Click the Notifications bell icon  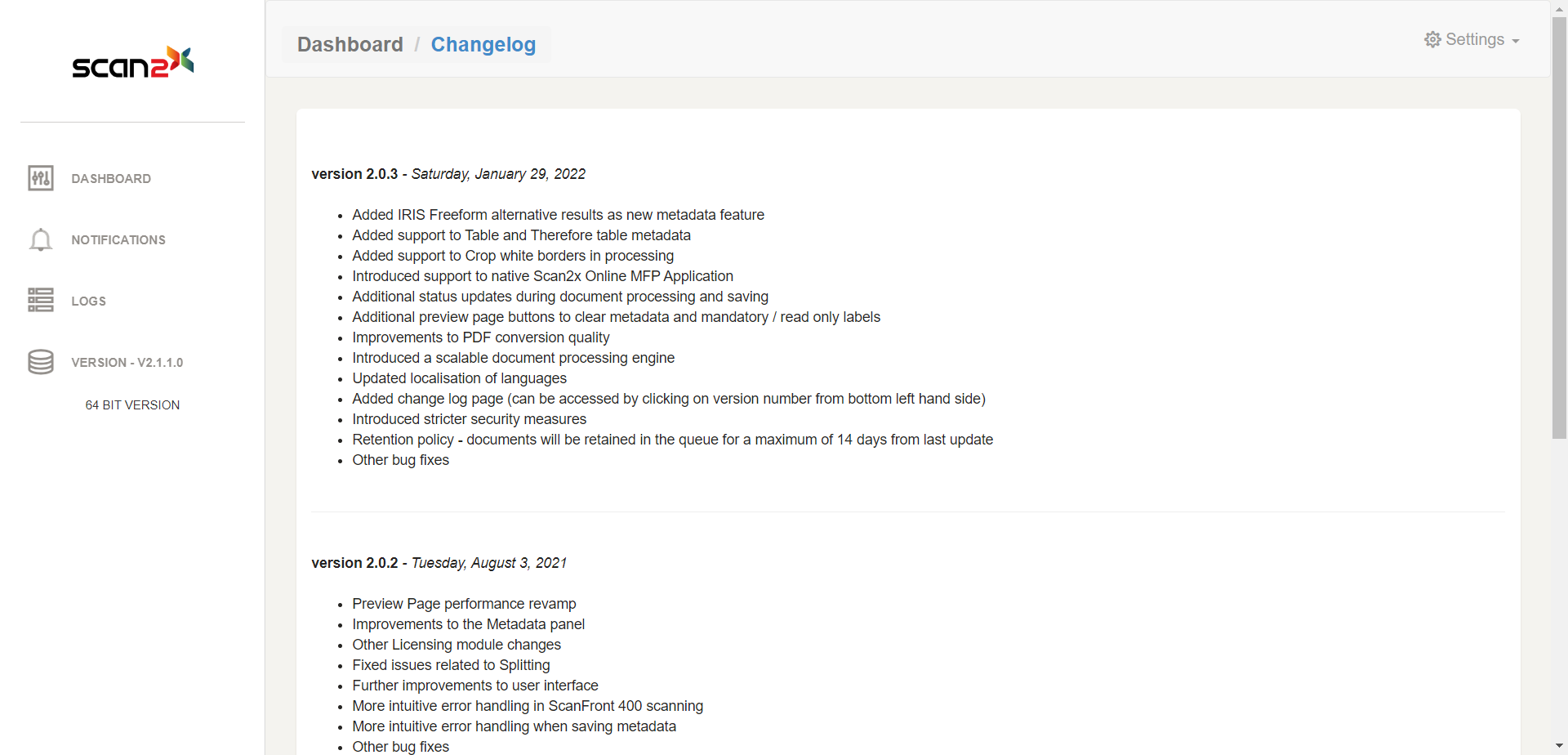pyautogui.click(x=41, y=239)
